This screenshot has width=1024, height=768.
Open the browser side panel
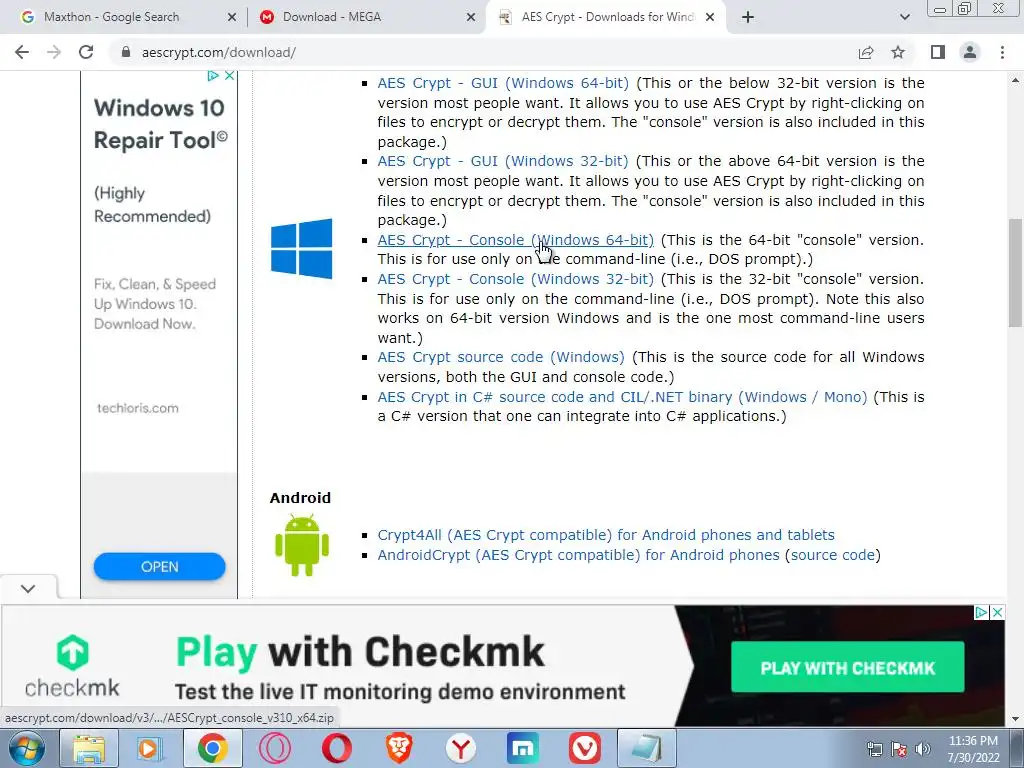tap(938, 52)
